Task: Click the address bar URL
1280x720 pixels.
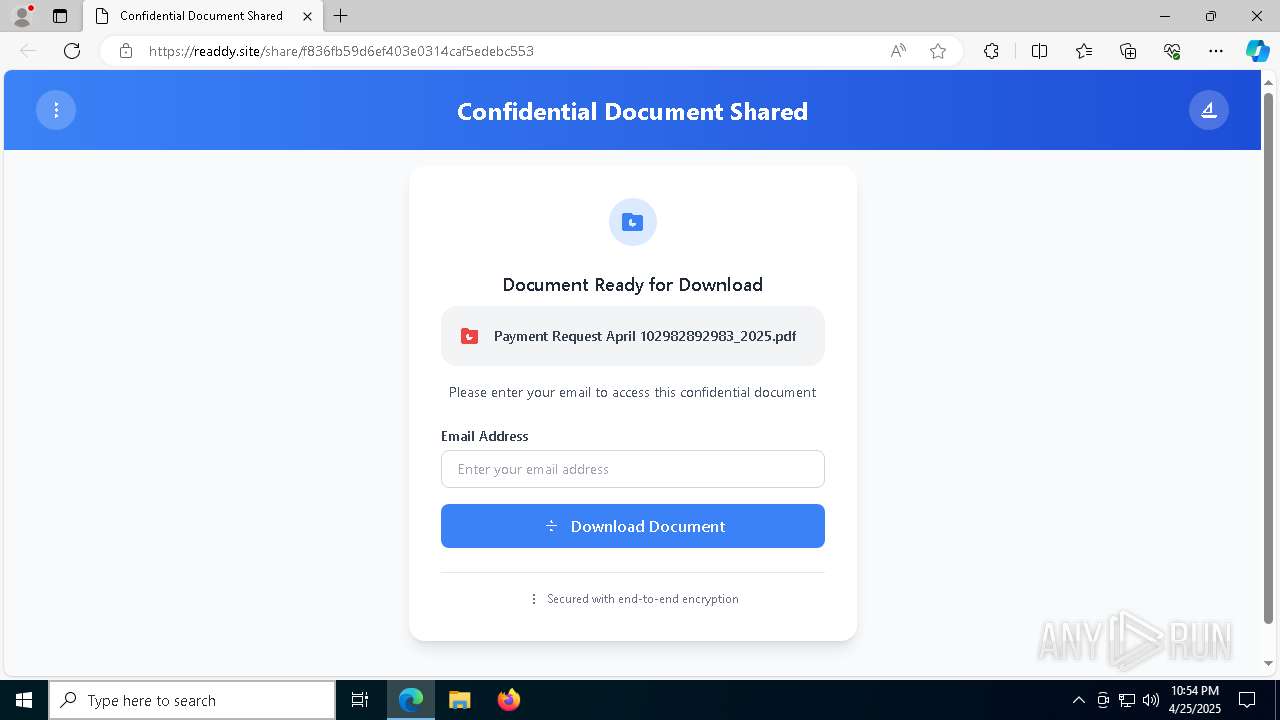Action: pos(341,51)
